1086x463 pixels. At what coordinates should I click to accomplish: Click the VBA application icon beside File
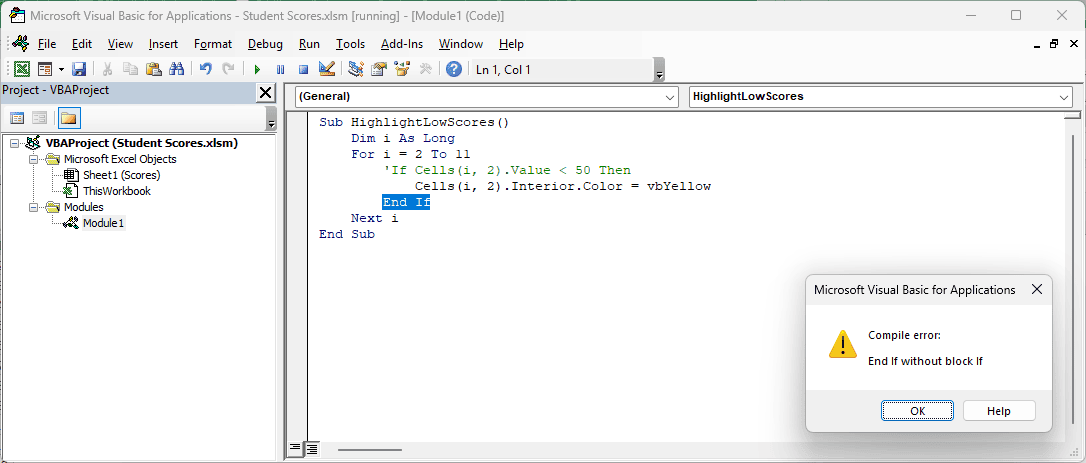coord(21,44)
